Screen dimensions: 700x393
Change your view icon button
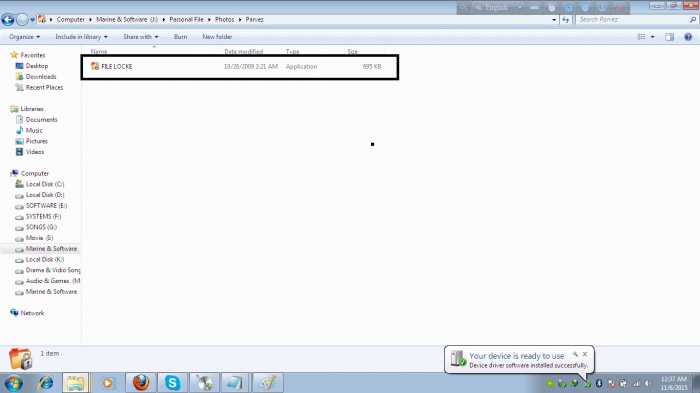tap(642, 37)
